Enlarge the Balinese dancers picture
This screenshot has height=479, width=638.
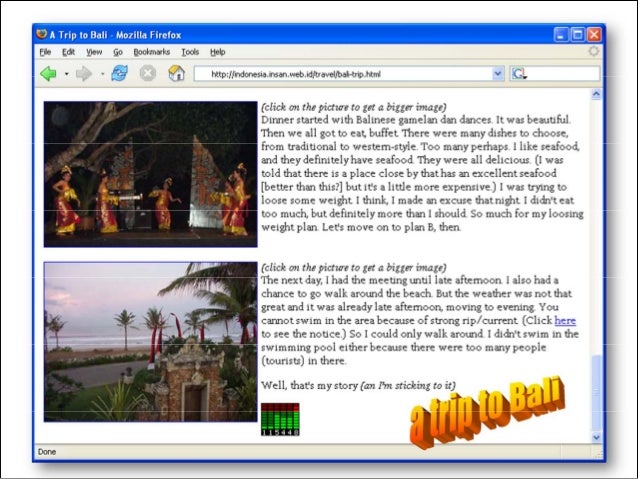click(x=150, y=174)
